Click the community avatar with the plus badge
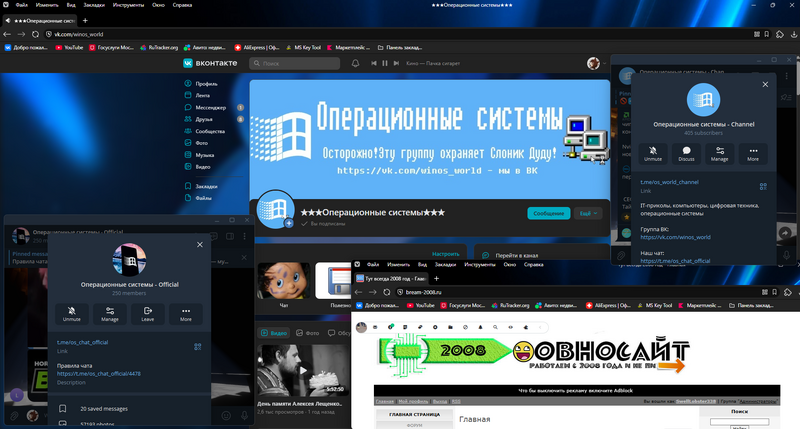The height and width of the screenshot is (429, 800). pyautogui.click(x=276, y=209)
